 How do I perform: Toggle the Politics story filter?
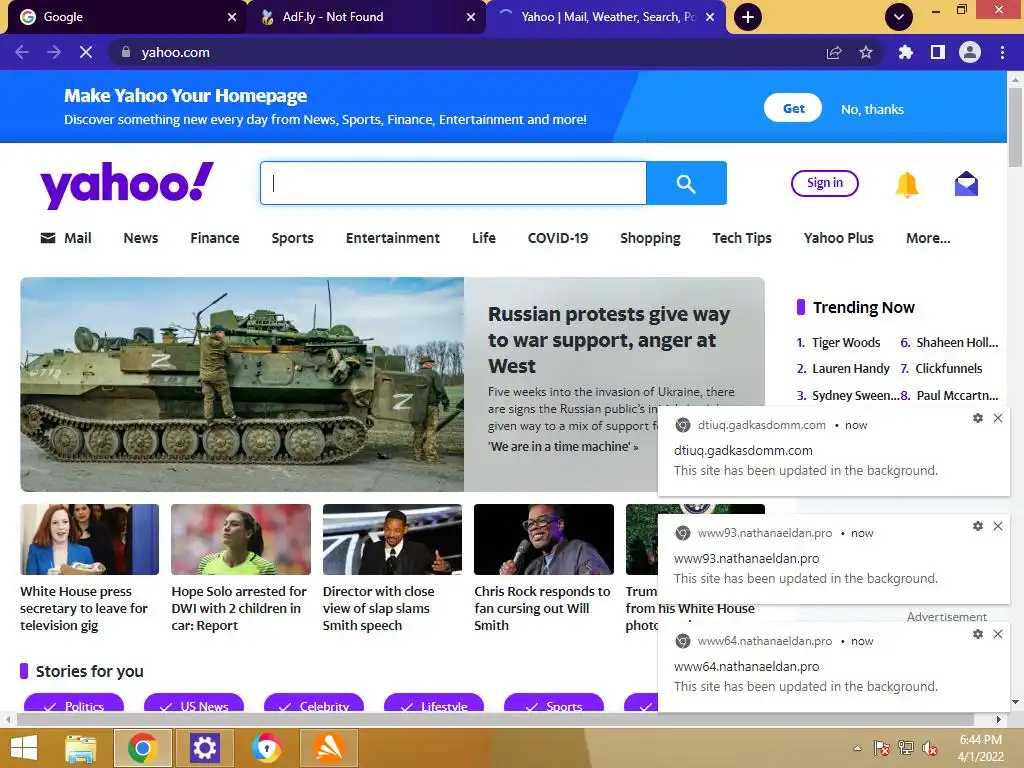point(74,703)
